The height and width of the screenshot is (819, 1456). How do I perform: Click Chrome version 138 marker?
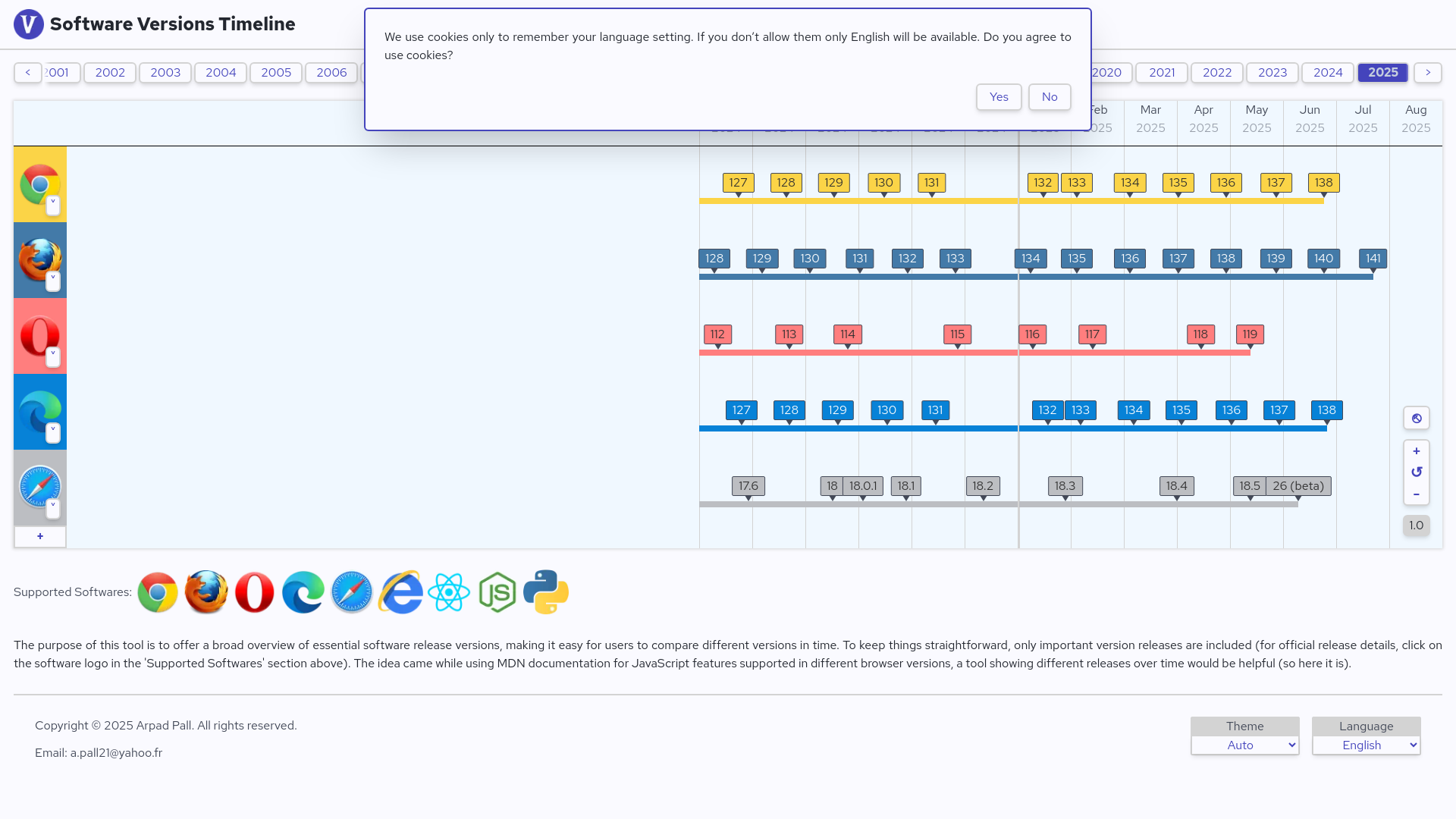tap(1324, 183)
